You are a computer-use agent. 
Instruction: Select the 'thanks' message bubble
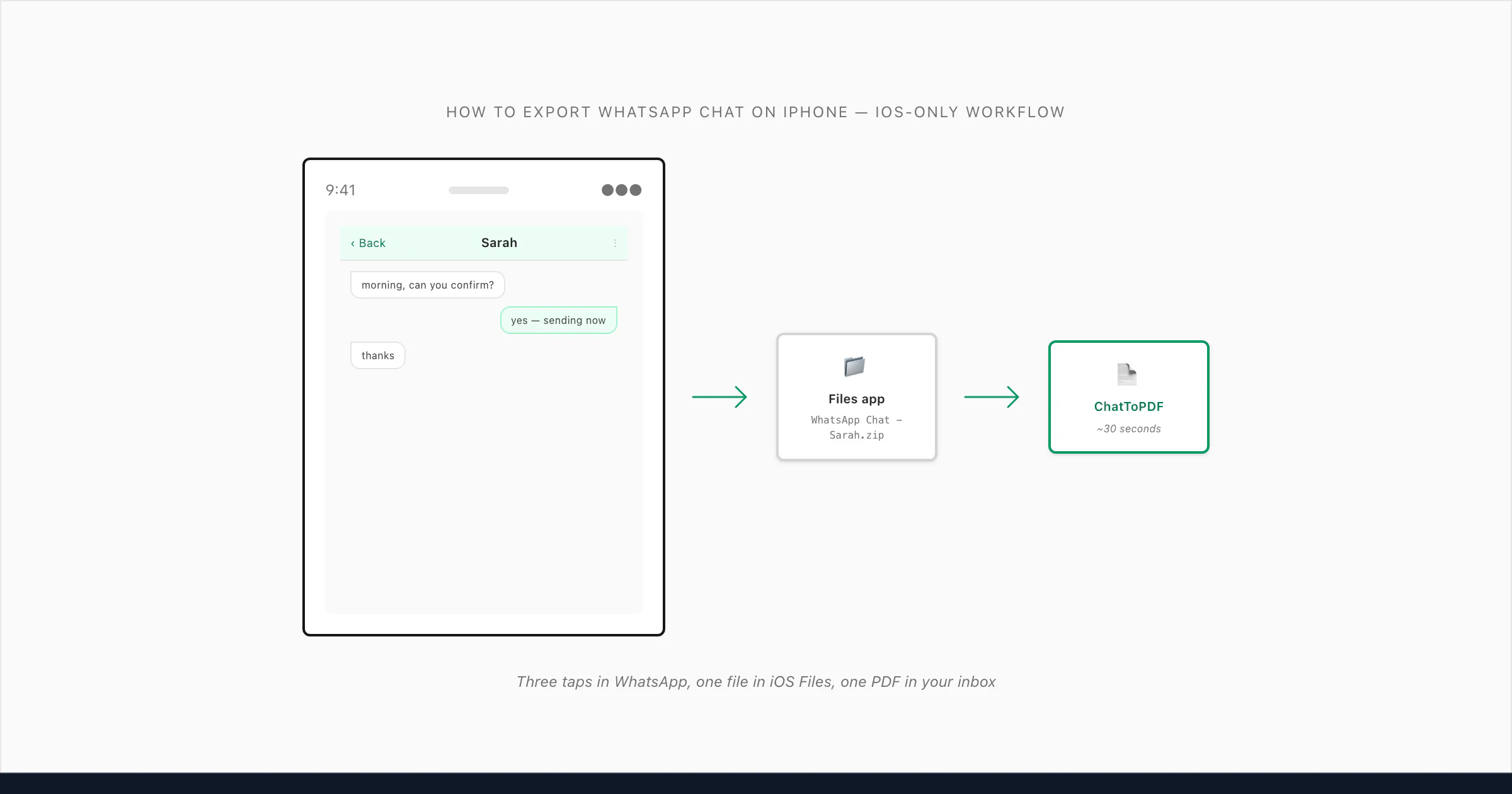377,355
